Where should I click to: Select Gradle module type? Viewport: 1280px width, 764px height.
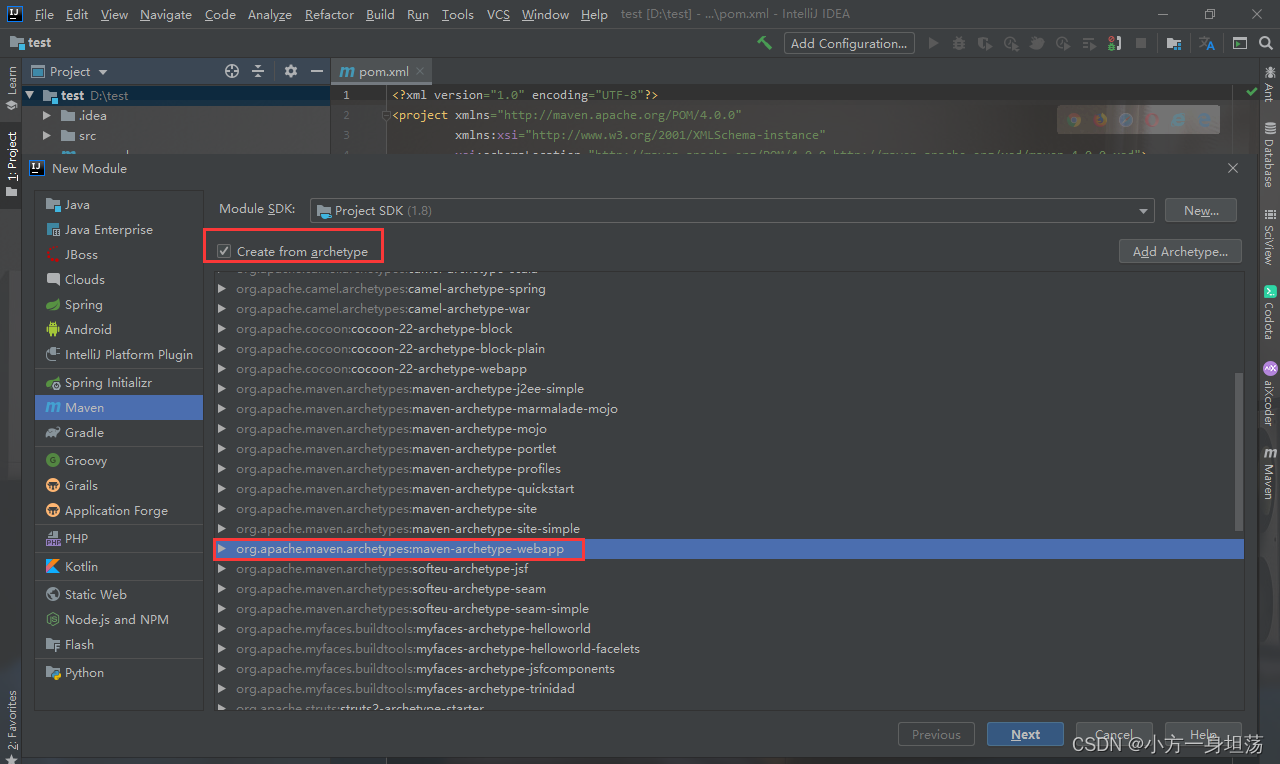[119, 432]
